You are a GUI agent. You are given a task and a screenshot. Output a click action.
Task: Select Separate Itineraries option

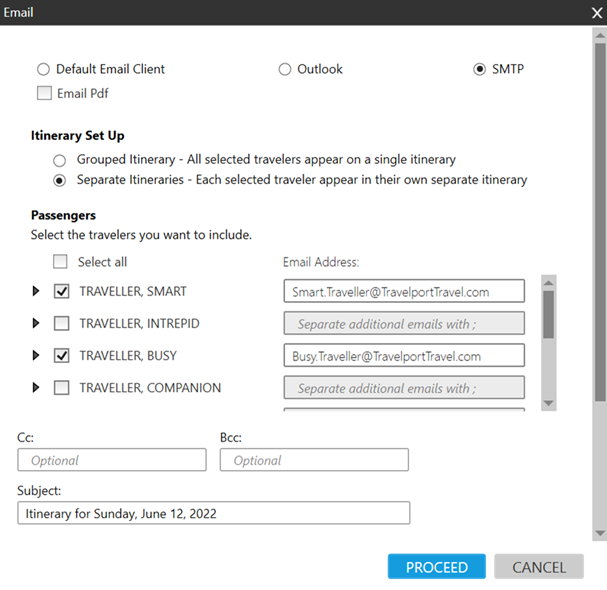59,181
